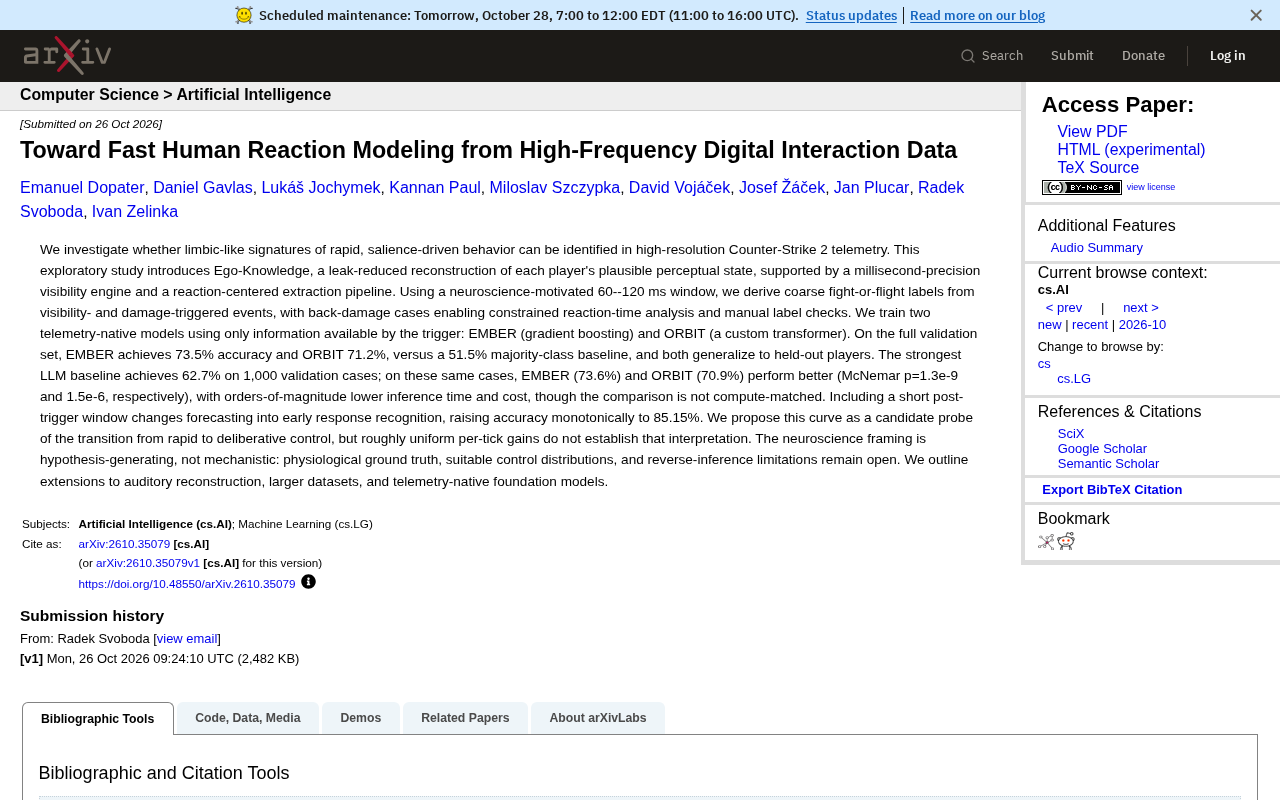
Task: Click the view license link
Action: coord(1151,187)
